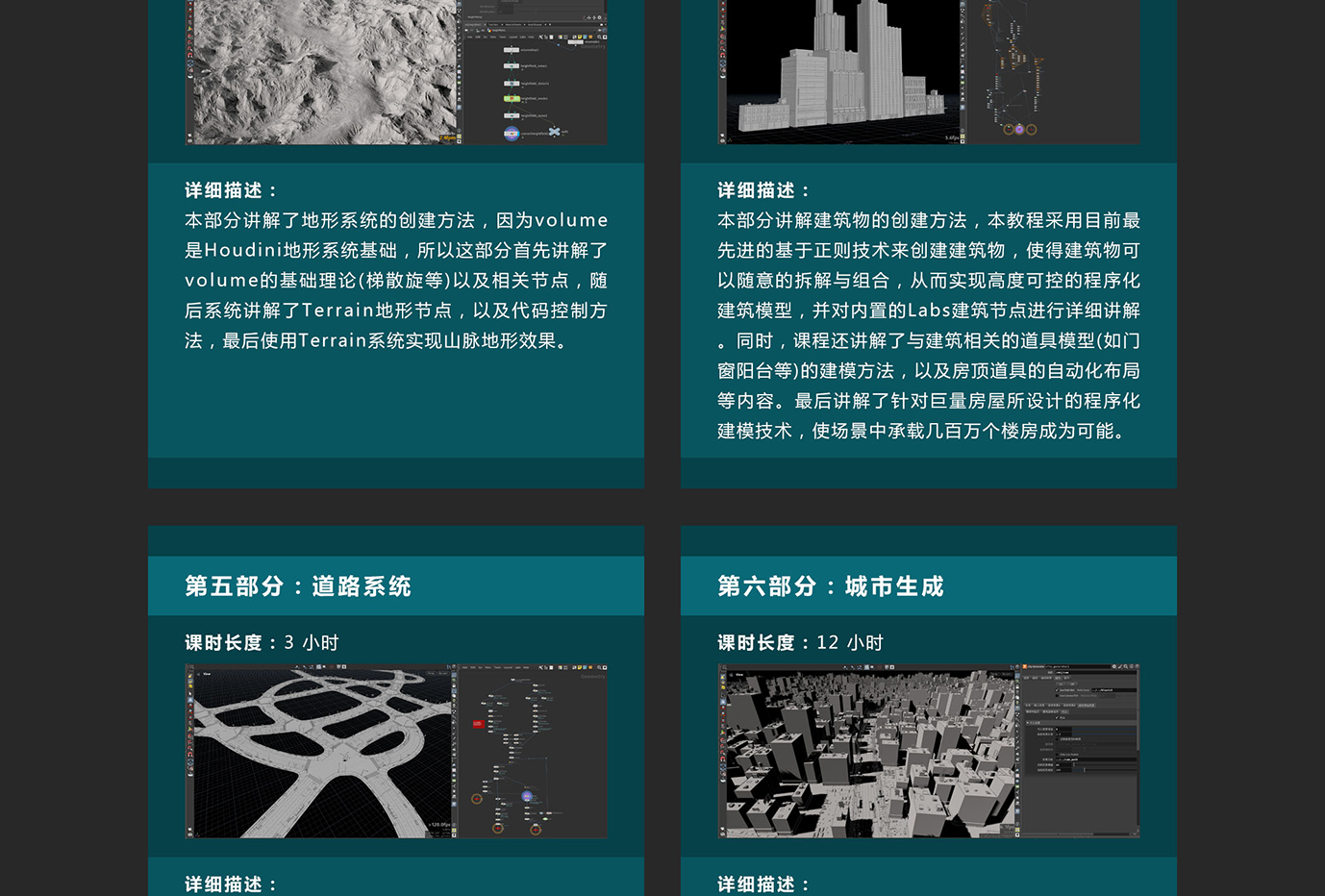
Task: Open the city generation viewport screenshot
Action: click(x=865, y=752)
